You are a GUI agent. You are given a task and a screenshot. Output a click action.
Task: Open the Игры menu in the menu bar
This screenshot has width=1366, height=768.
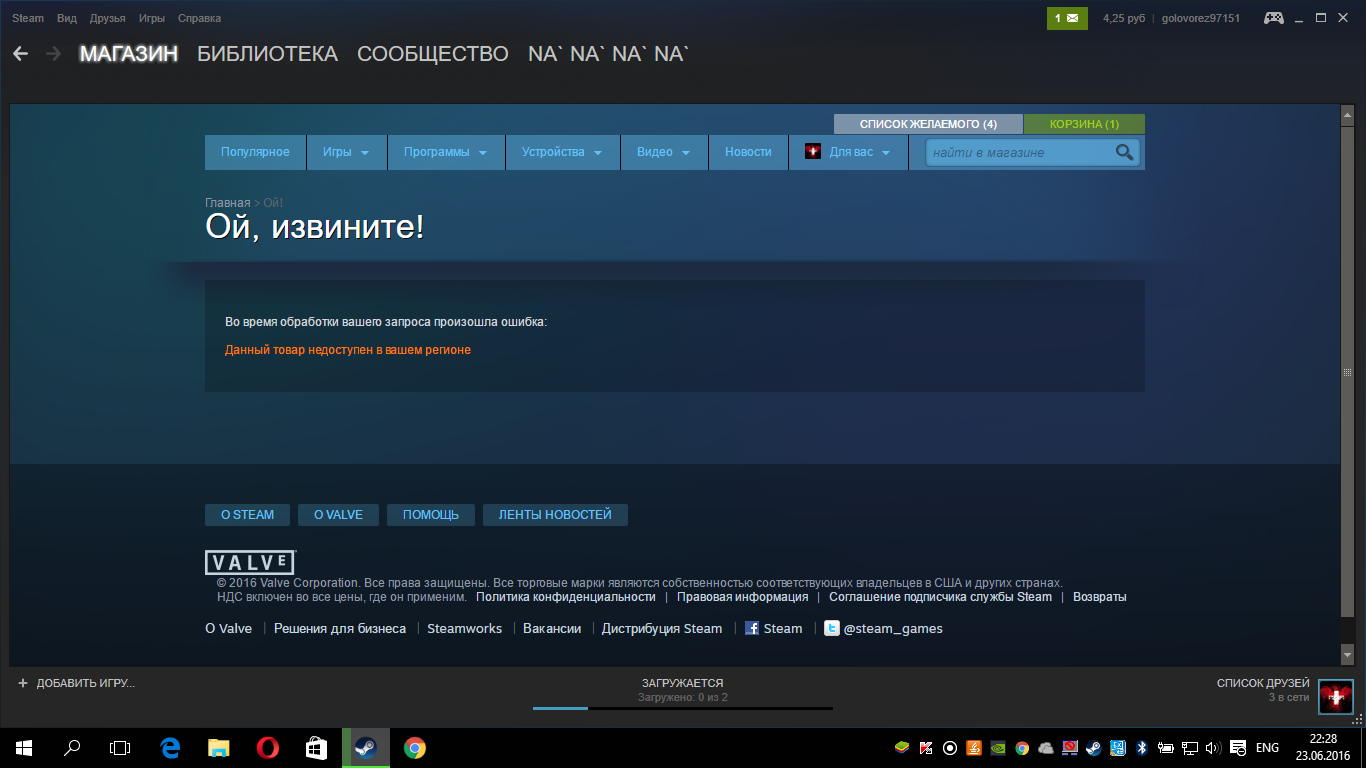[x=152, y=18]
